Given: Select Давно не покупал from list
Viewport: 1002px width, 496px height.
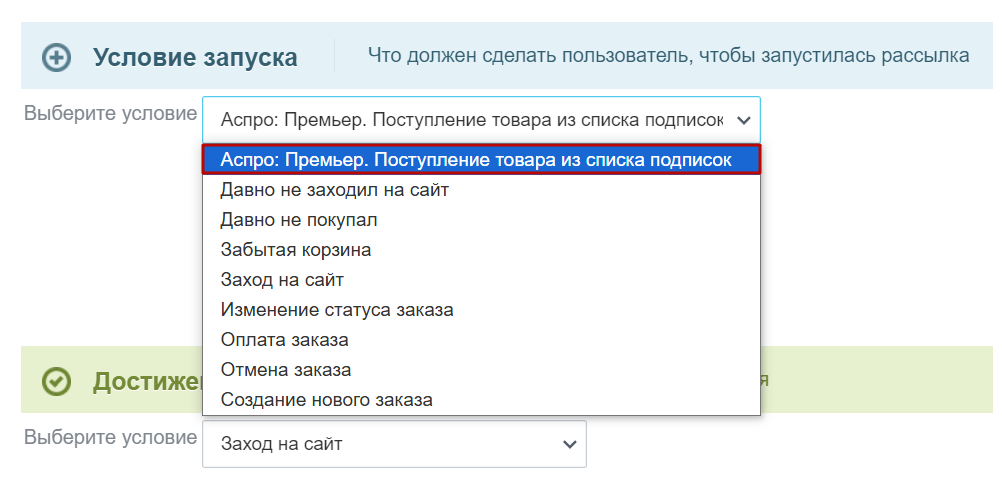Looking at the screenshot, I should point(481,220).
